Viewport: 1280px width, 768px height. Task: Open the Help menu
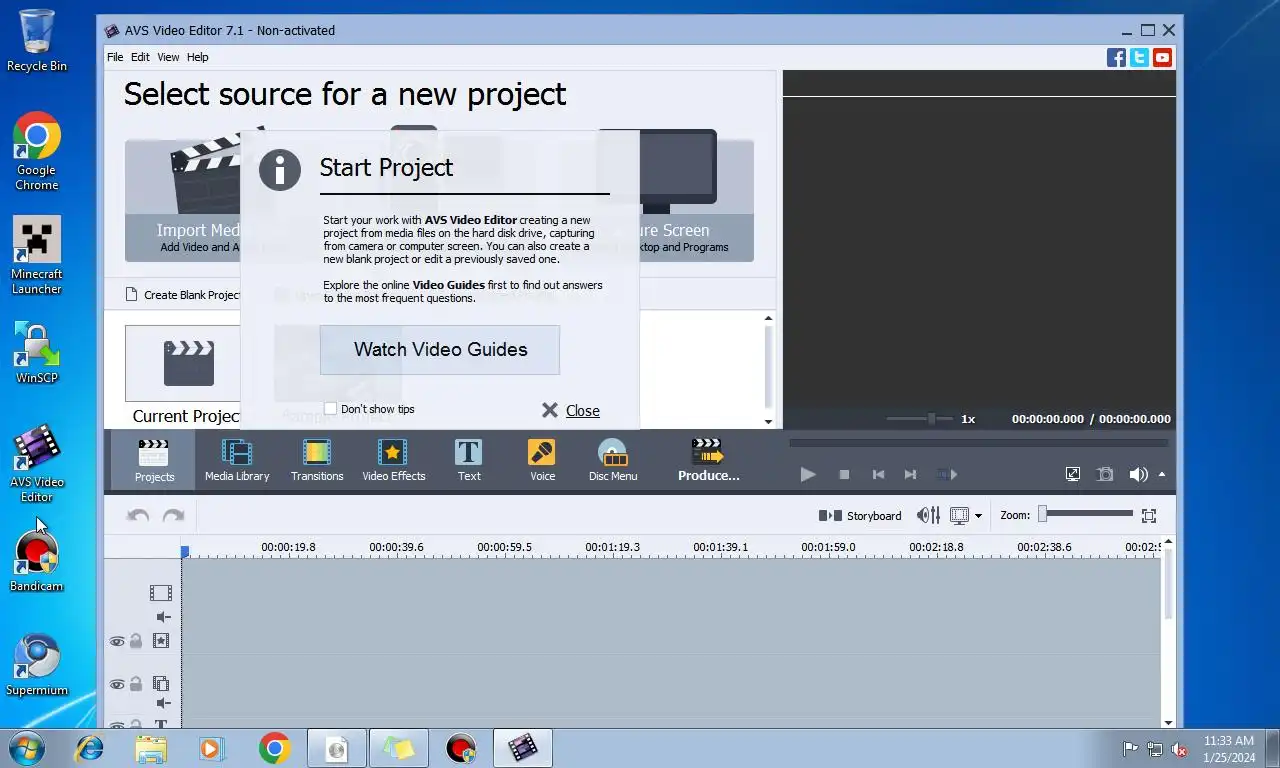(x=198, y=57)
